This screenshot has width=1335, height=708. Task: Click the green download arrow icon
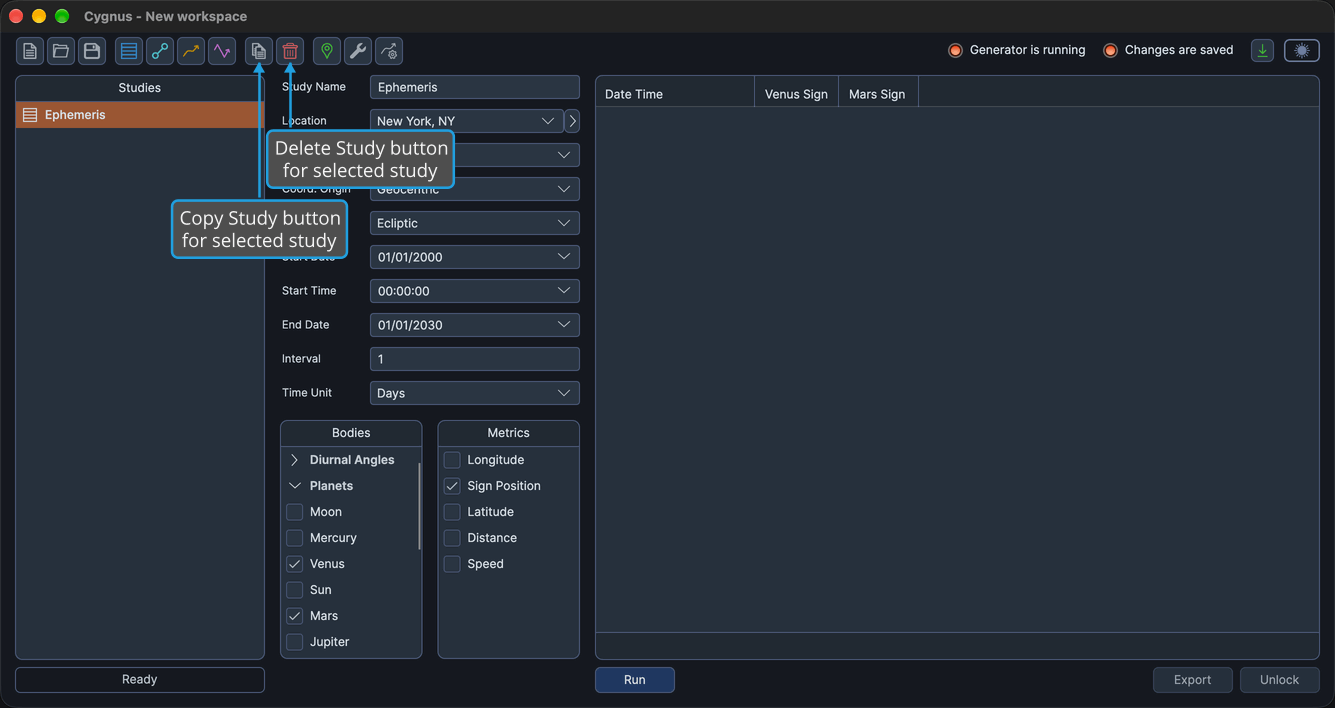[1263, 51]
